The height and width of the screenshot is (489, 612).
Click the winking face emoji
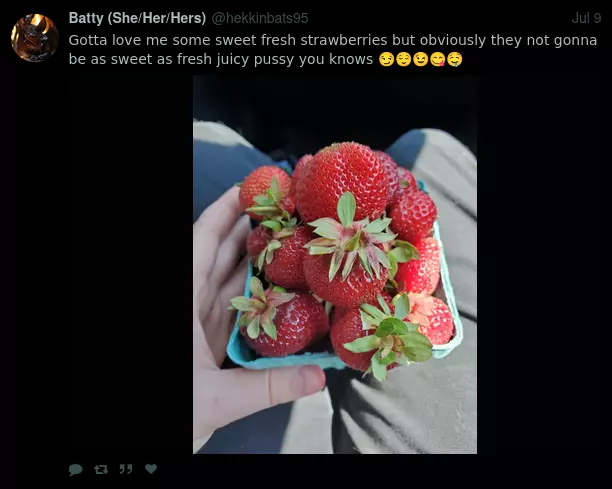click(420, 59)
